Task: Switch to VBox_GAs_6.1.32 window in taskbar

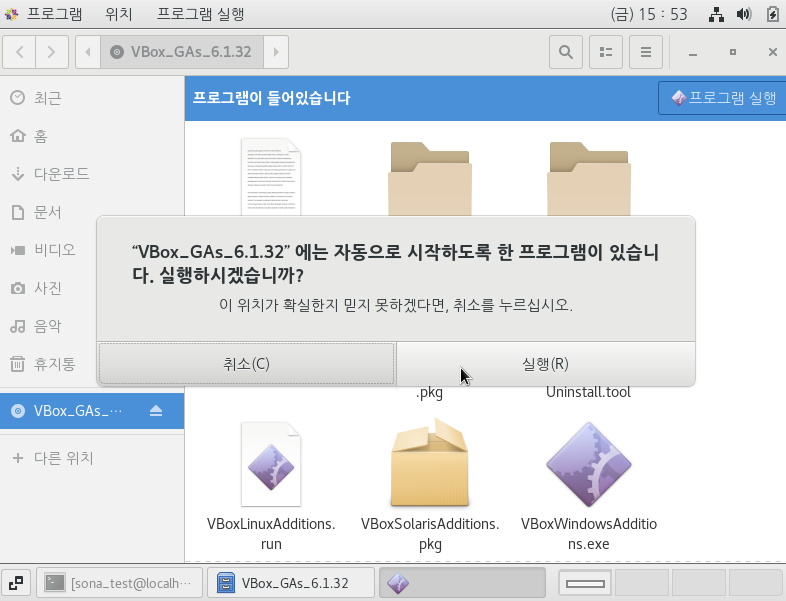Action: point(291,583)
